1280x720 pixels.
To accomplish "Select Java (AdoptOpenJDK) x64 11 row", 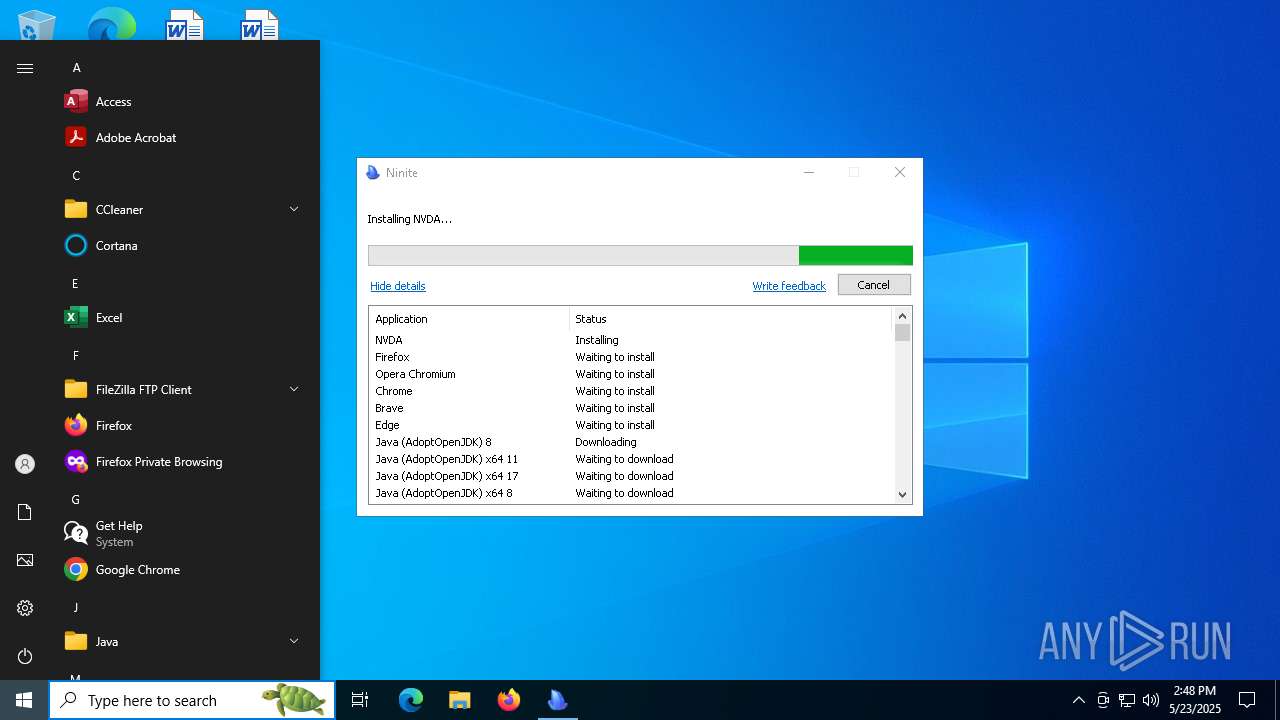I will [631, 459].
